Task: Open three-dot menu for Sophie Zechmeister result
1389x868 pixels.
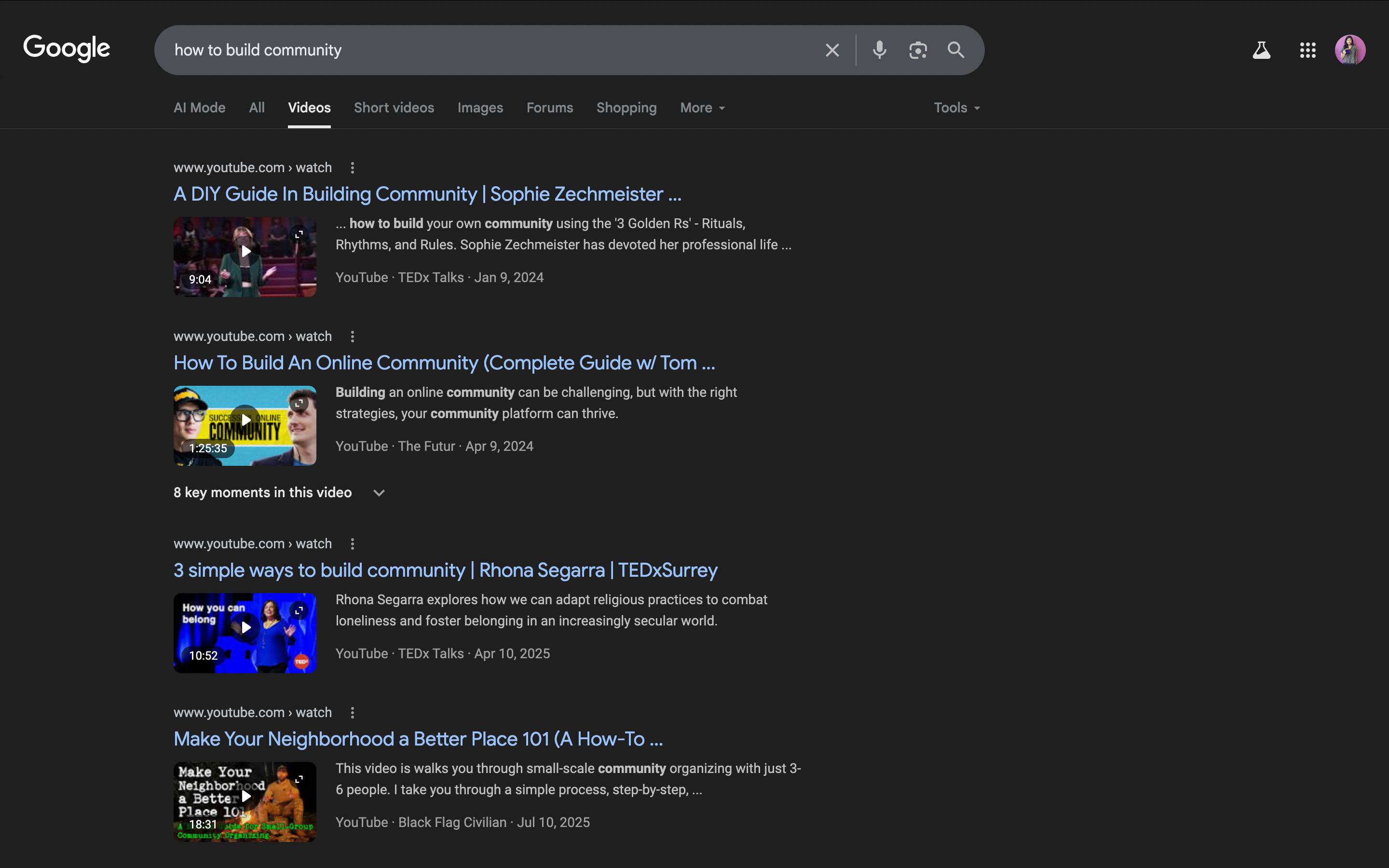Action: [353, 168]
